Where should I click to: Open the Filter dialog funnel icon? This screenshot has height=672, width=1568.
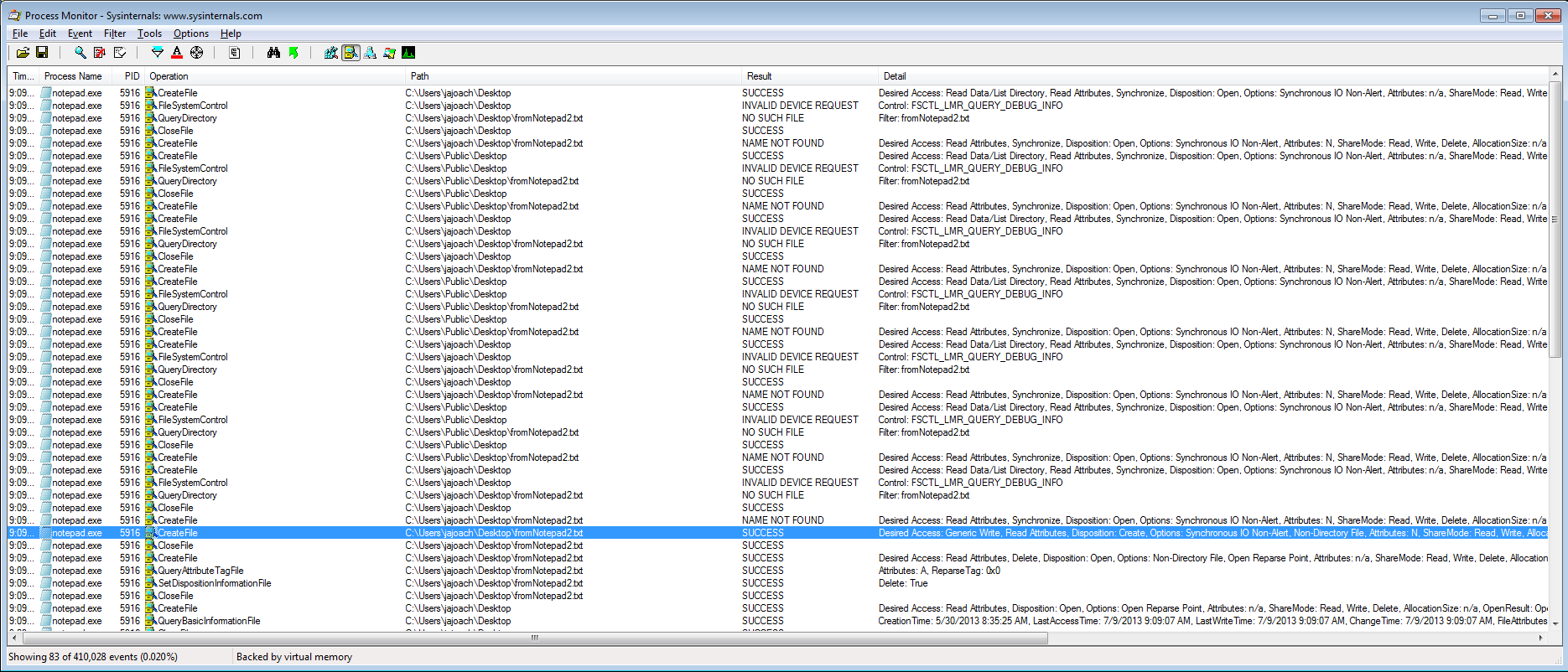click(x=158, y=53)
